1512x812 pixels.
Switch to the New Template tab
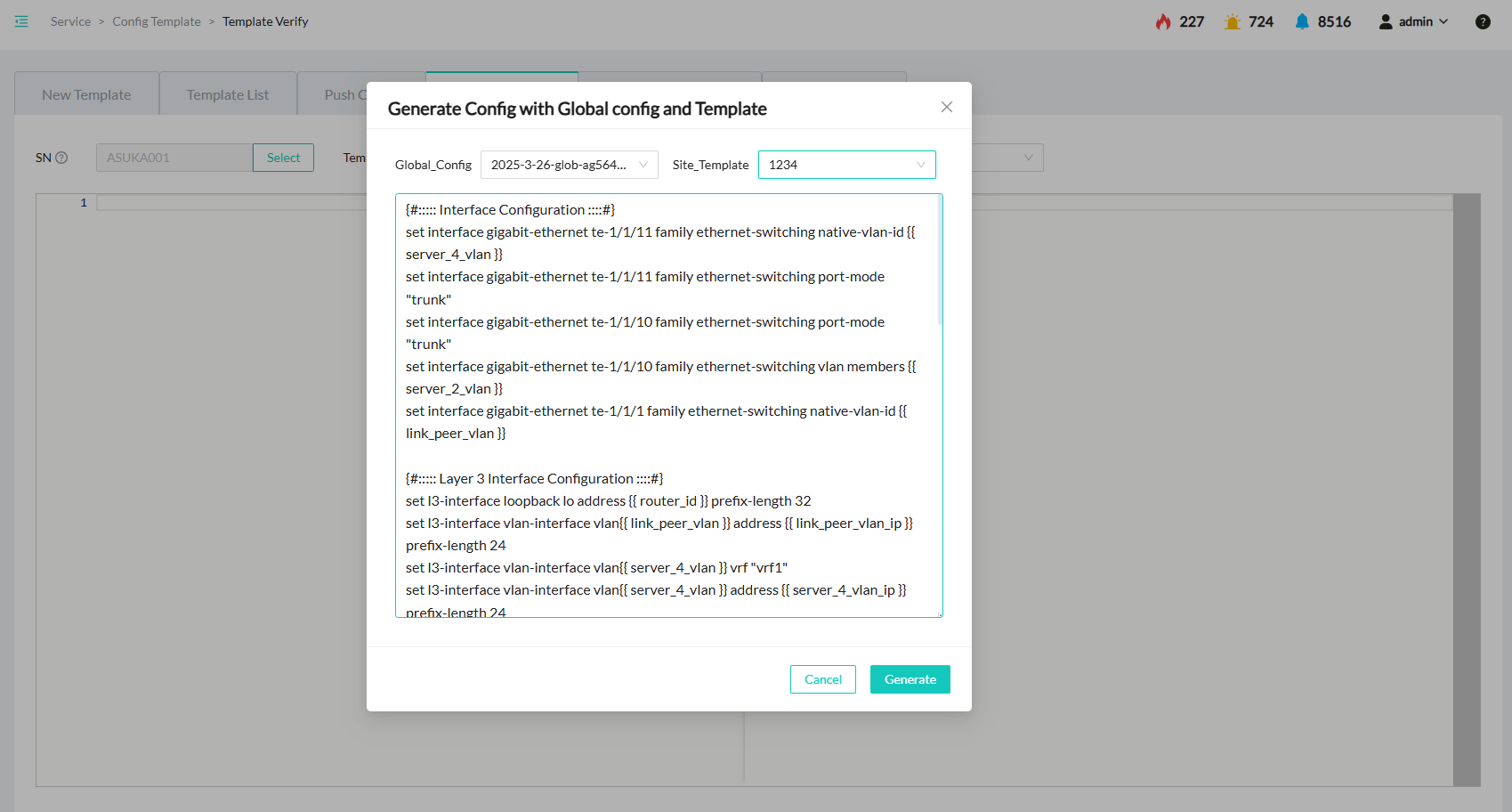point(86,94)
